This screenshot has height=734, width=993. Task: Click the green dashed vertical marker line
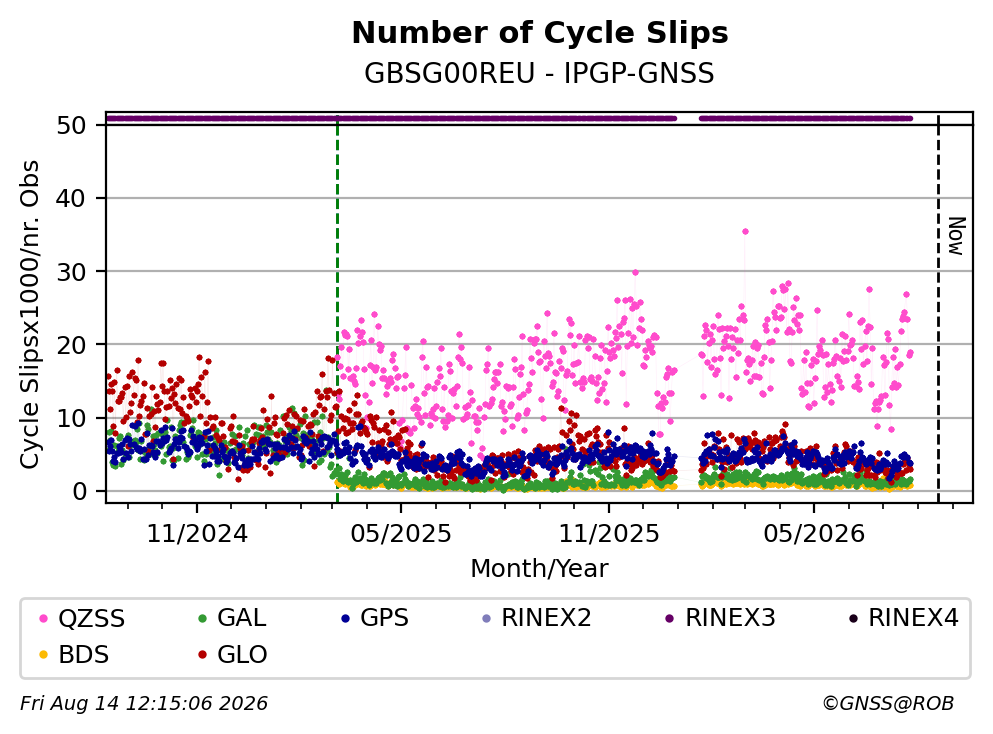338,307
